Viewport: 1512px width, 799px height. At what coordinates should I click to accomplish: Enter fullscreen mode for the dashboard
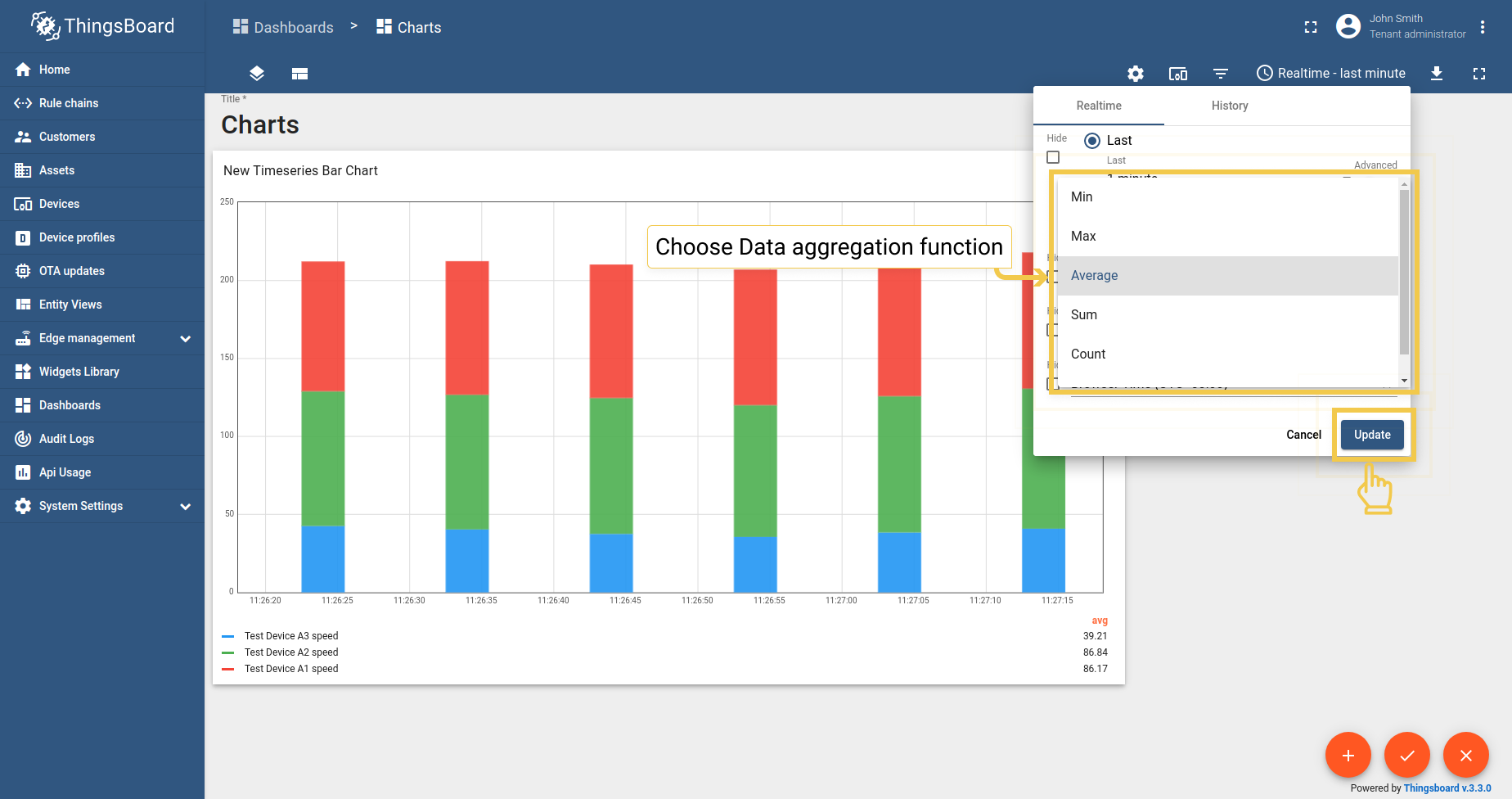pyautogui.click(x=1479, y=74)
